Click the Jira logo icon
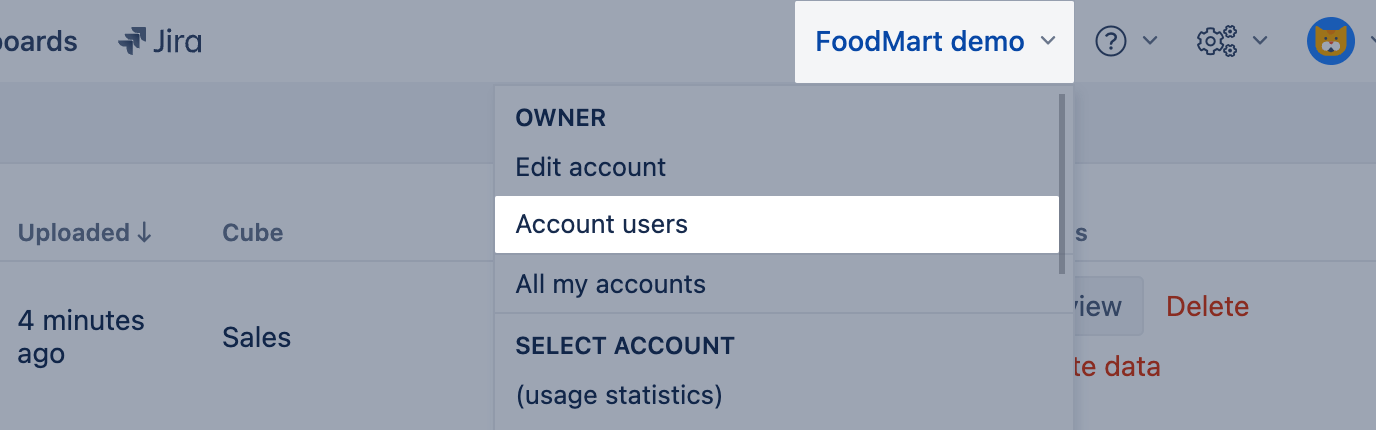Image resolution: width=1376 pixels, height=430 pixels. 132,42
